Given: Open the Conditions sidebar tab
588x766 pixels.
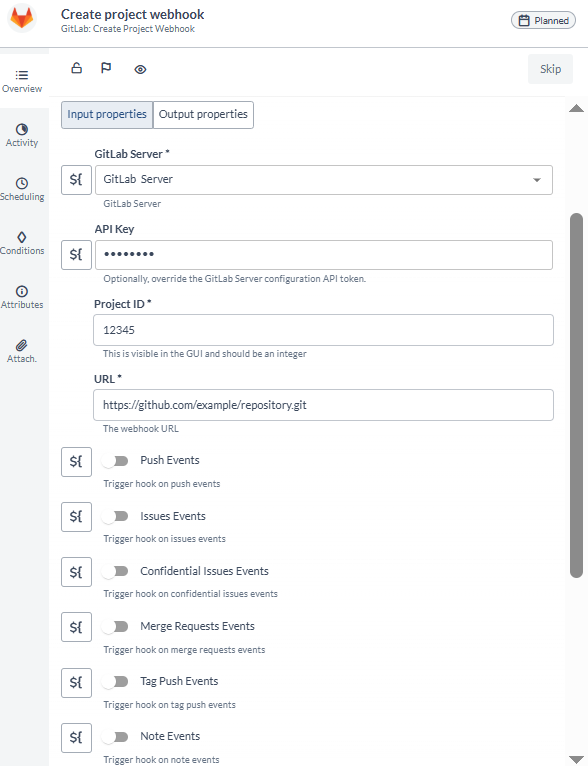Looking at the screenshot, I should (x=22, y=243).
